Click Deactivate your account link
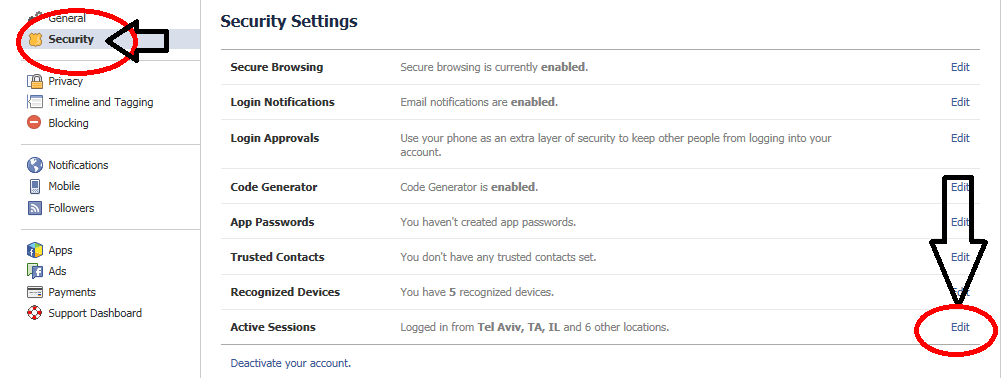The height and width of the screenshot is (378, 1004). (x=291, y=363)
